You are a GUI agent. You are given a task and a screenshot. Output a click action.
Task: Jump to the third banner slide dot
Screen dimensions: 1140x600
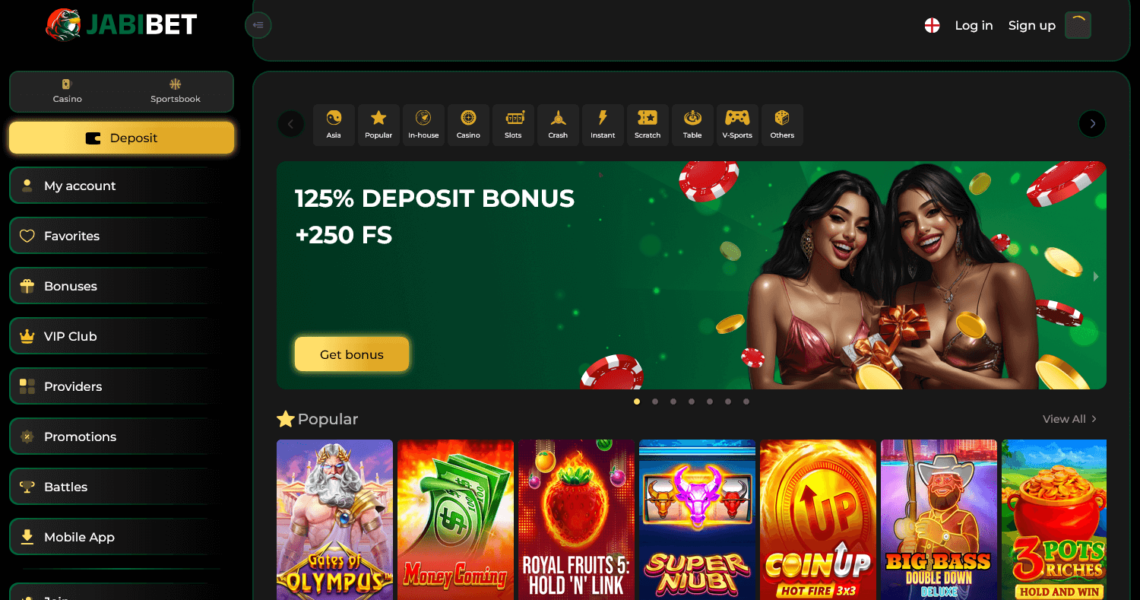pyautogui.click(x=673, y=401)
